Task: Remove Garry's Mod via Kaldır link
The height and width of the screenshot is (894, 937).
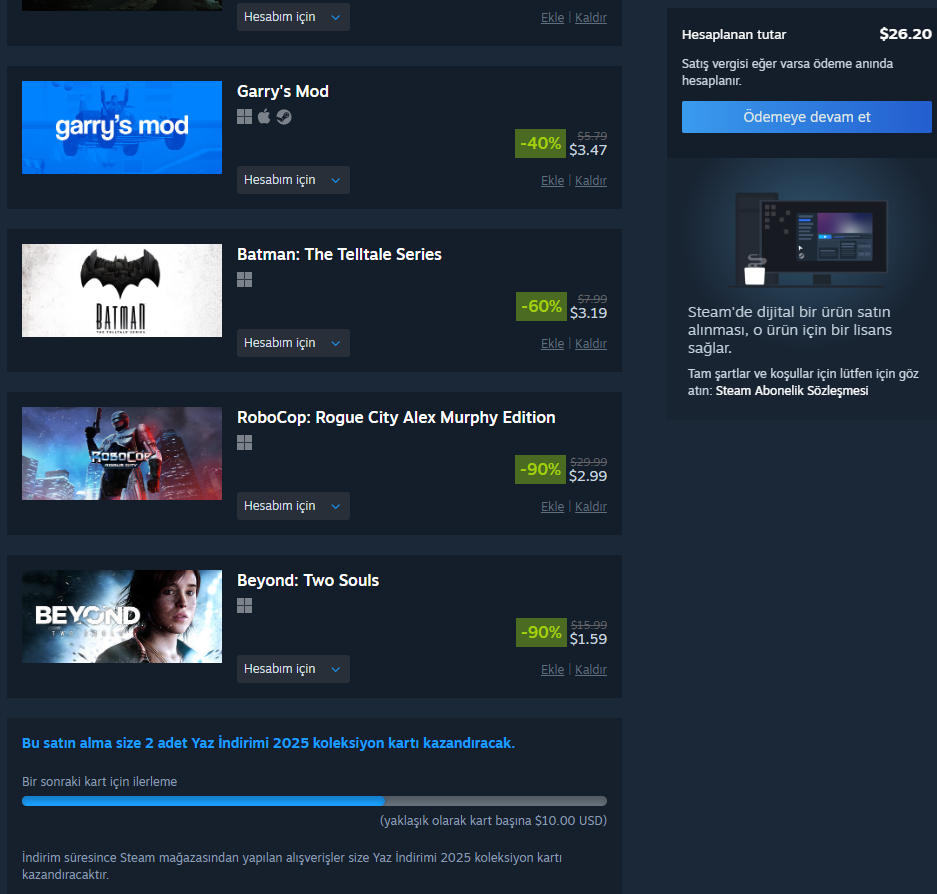Action: [591, 180]
